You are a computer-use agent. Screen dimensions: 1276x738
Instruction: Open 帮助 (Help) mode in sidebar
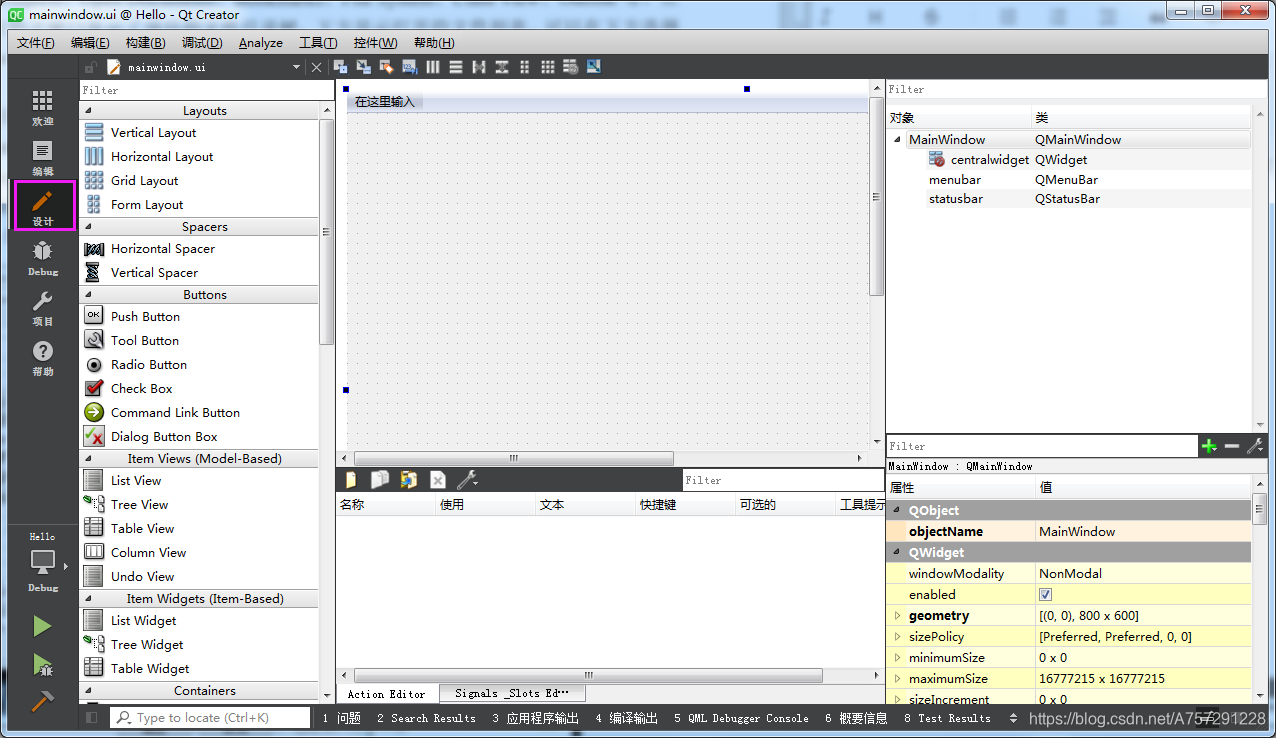coord(42,358)
